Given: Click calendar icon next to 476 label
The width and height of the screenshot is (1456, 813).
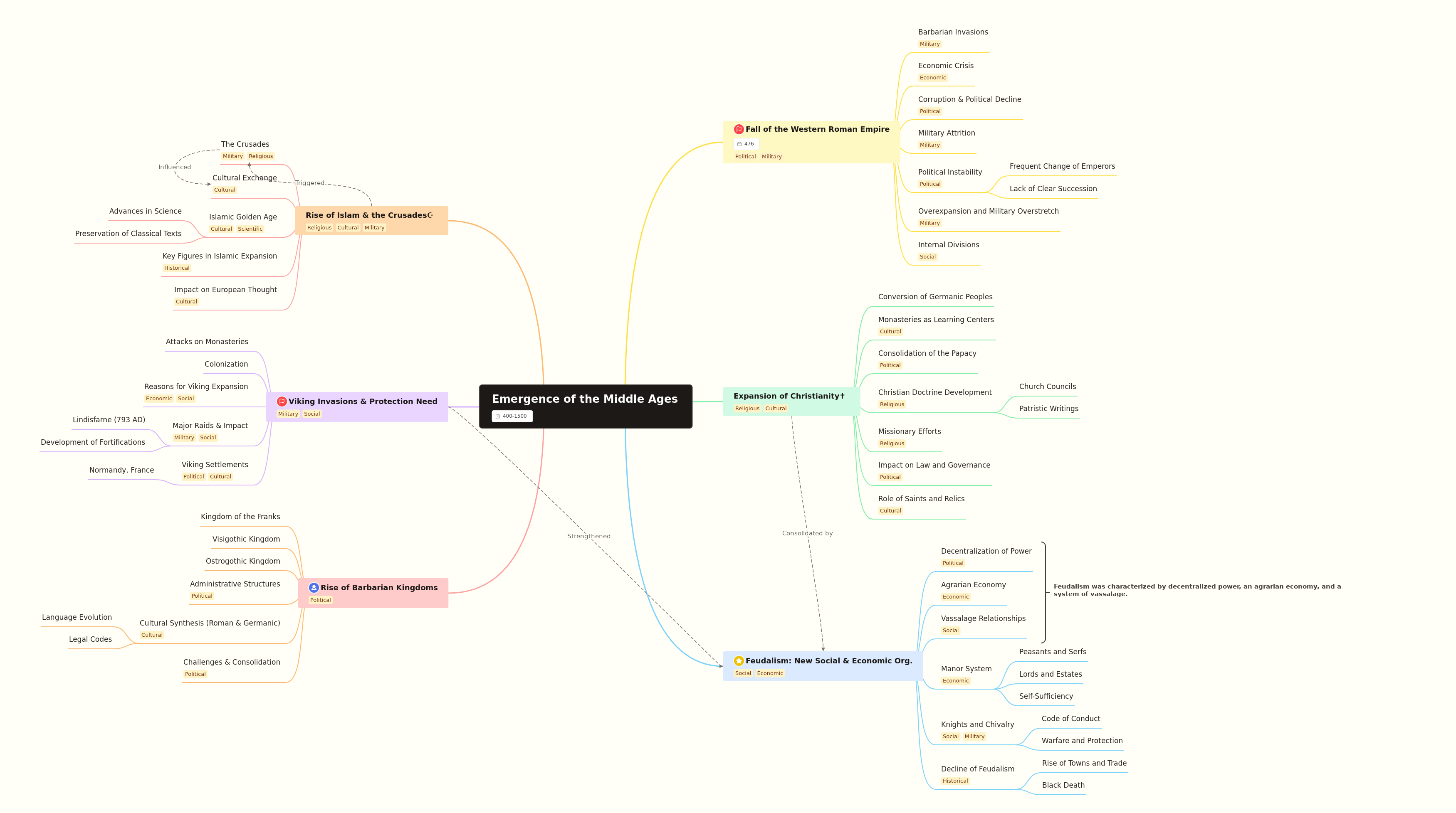Looking at the screenshot, I should click(x=739, y=144).
